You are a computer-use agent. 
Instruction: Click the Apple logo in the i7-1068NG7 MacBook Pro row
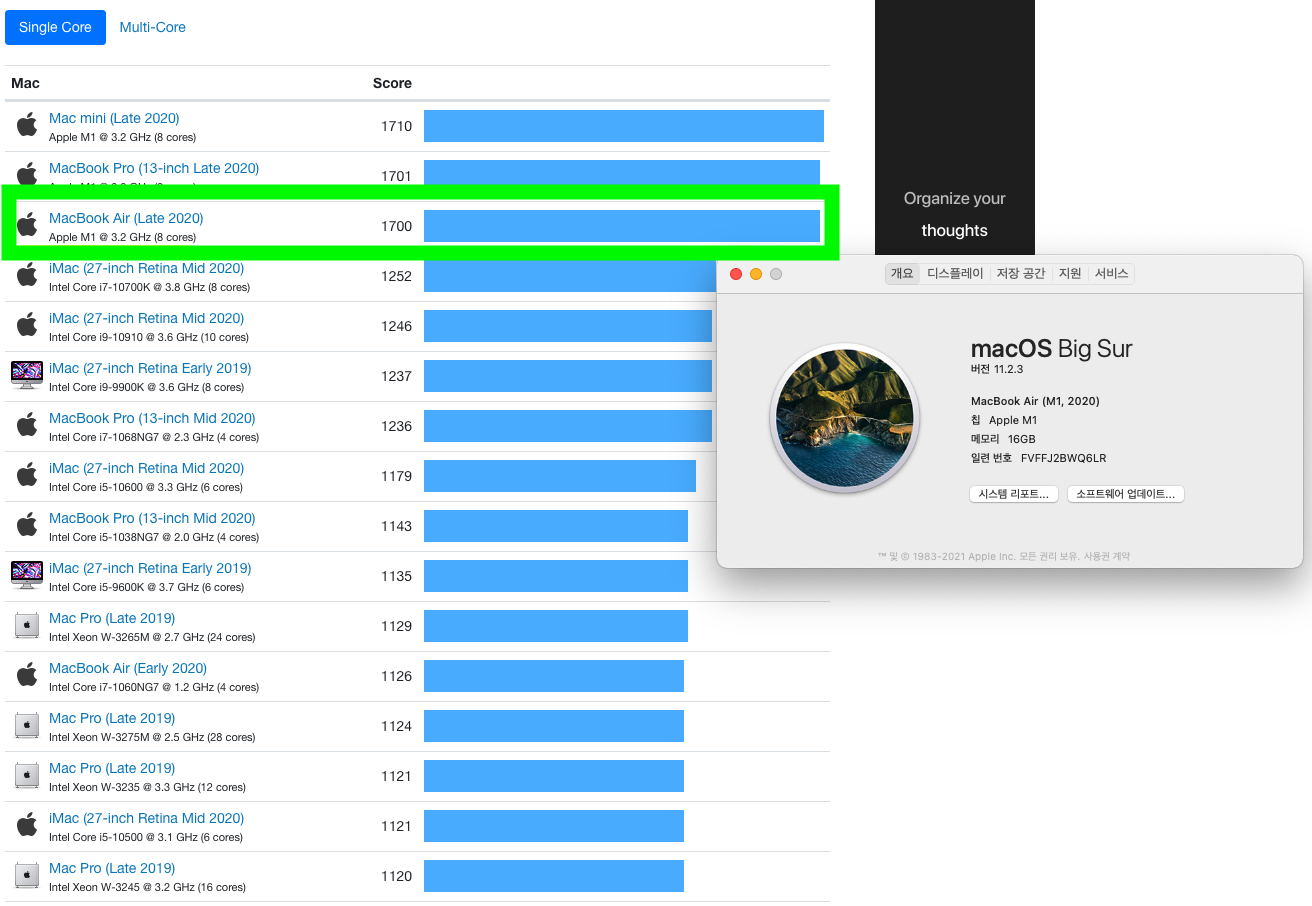click(27, 425)
